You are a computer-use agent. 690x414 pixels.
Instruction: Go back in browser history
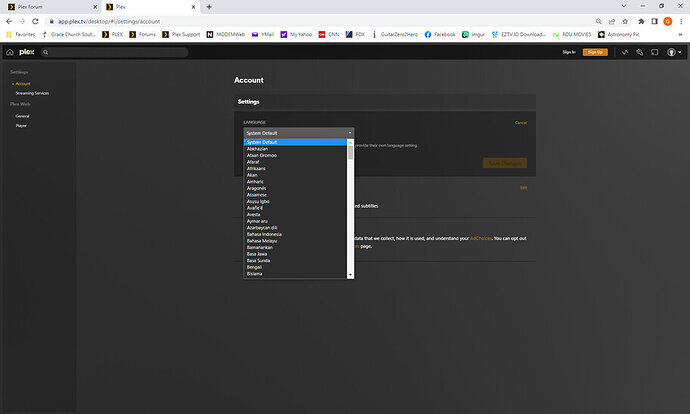coord(9,21)
